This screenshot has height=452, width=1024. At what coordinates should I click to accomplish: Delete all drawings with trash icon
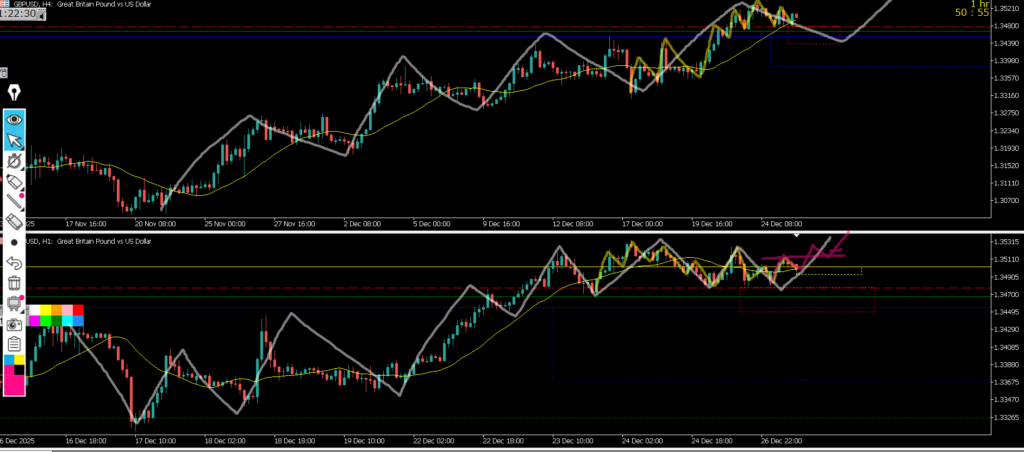click(x=14, y=283)
